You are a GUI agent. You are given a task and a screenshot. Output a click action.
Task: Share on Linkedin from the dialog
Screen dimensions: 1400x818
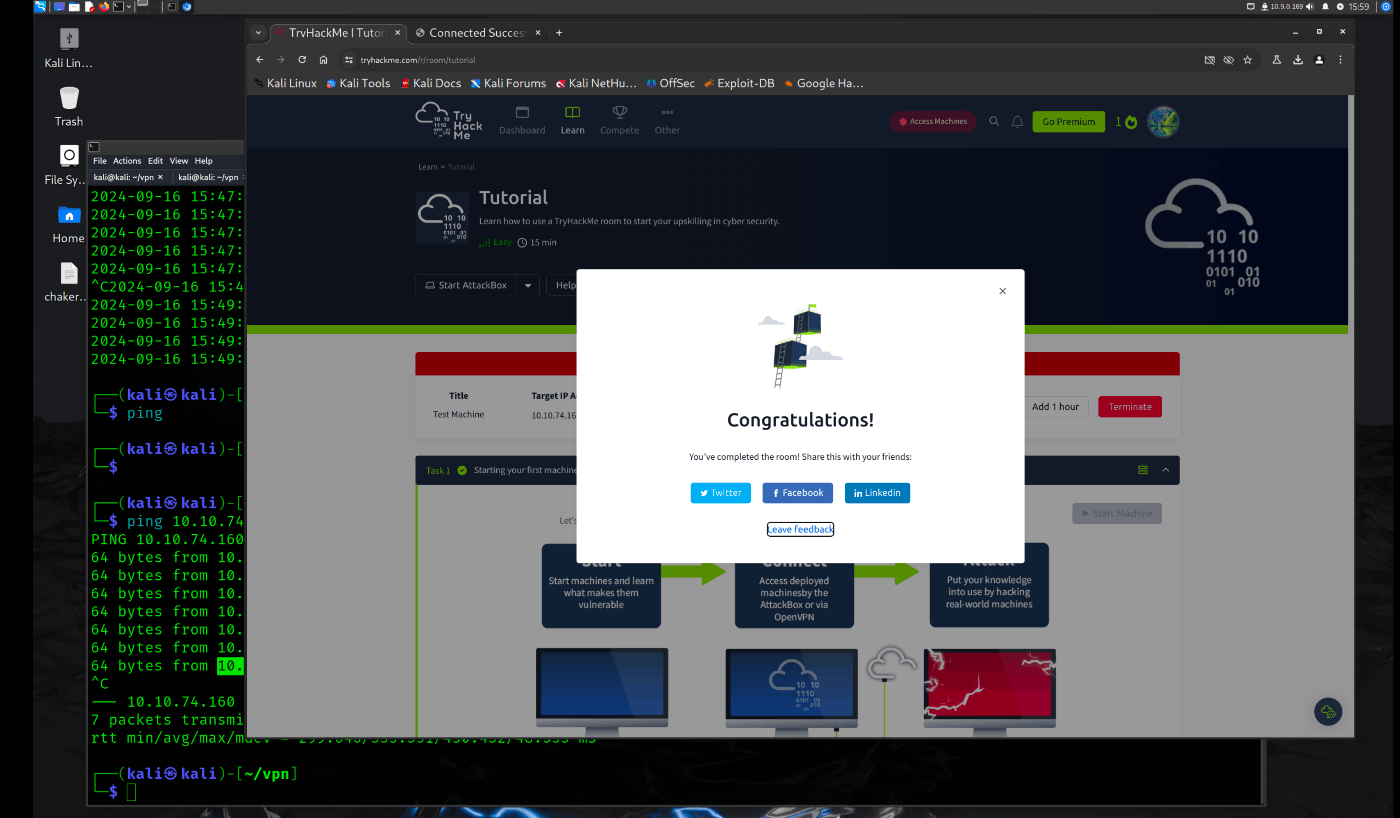877,493
